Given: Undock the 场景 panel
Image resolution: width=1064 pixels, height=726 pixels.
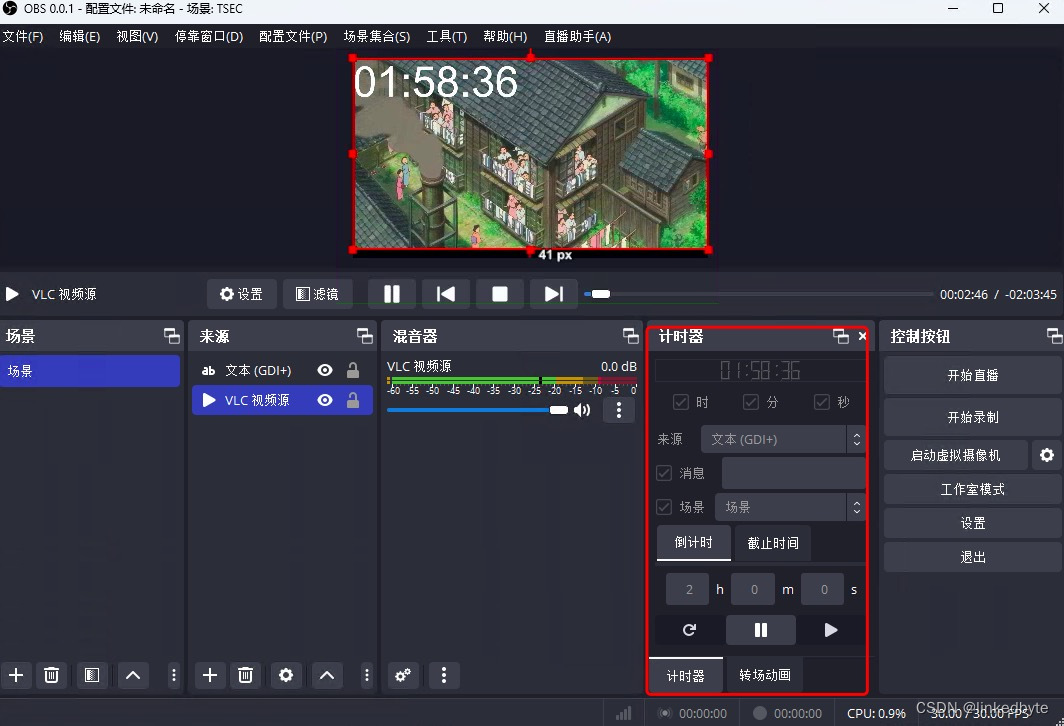Looking at the screenshot, I should coord(172,336).
